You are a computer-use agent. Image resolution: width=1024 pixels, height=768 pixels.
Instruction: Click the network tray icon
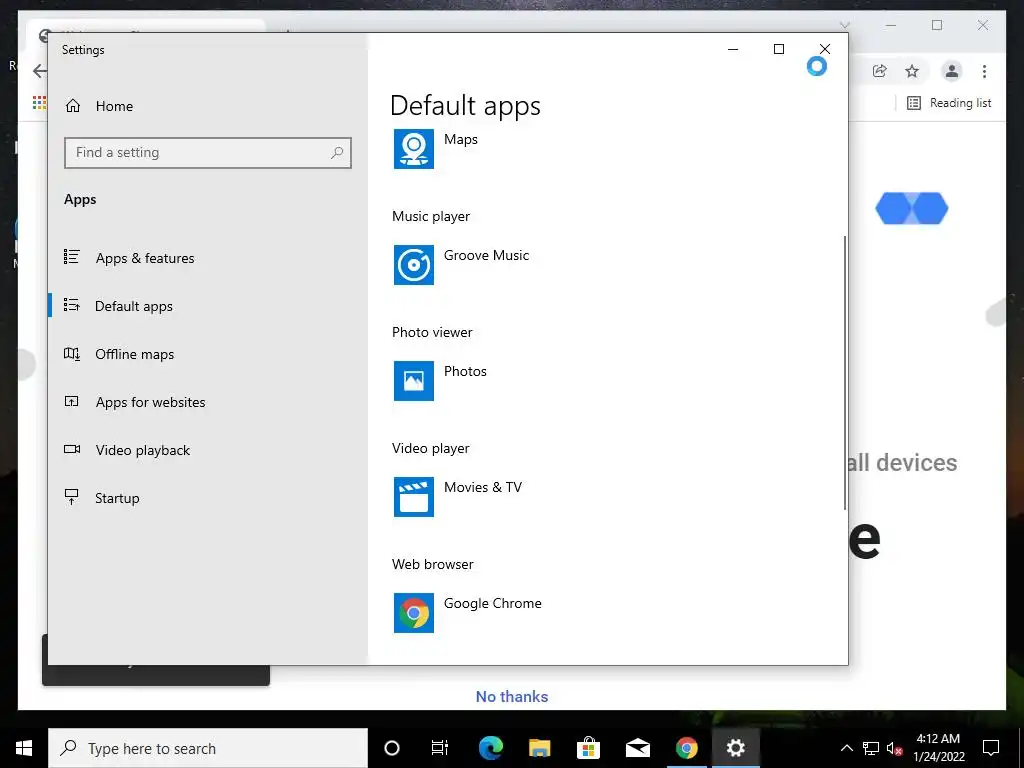click(x=871, y=748)
